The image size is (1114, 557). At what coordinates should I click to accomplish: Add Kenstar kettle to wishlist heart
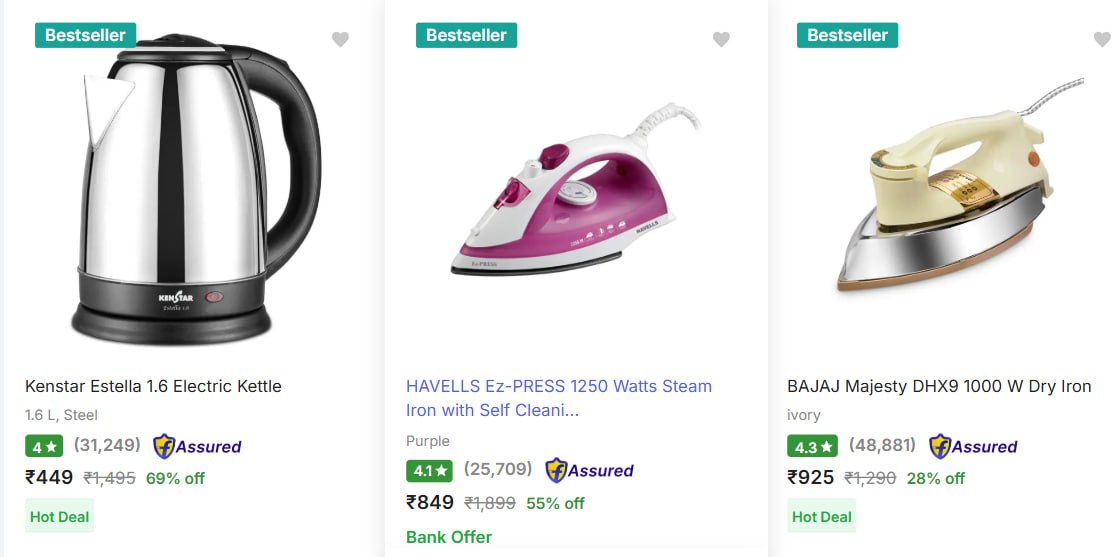coord(340,40)
